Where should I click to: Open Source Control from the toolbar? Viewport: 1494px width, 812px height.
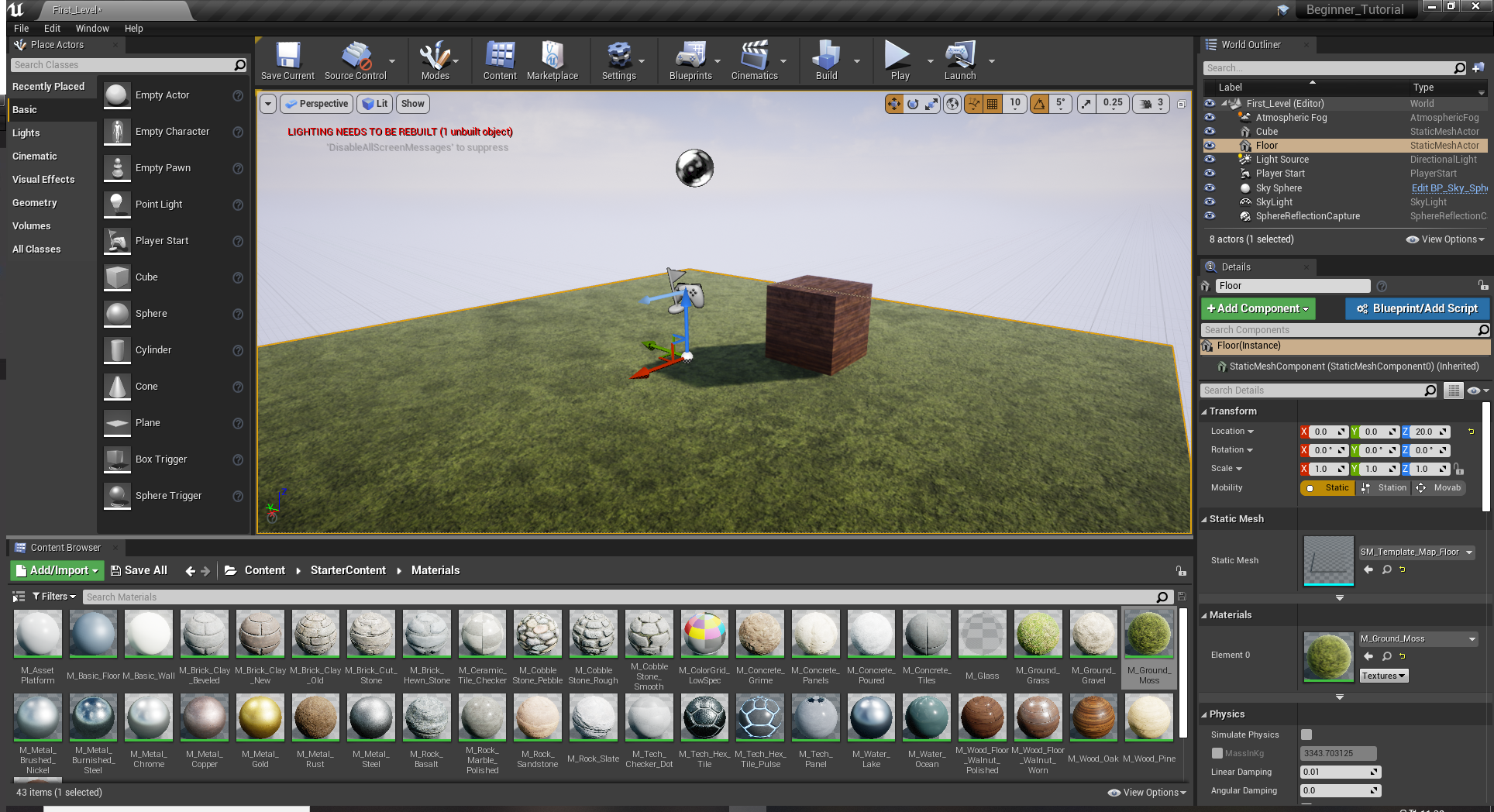355,60
